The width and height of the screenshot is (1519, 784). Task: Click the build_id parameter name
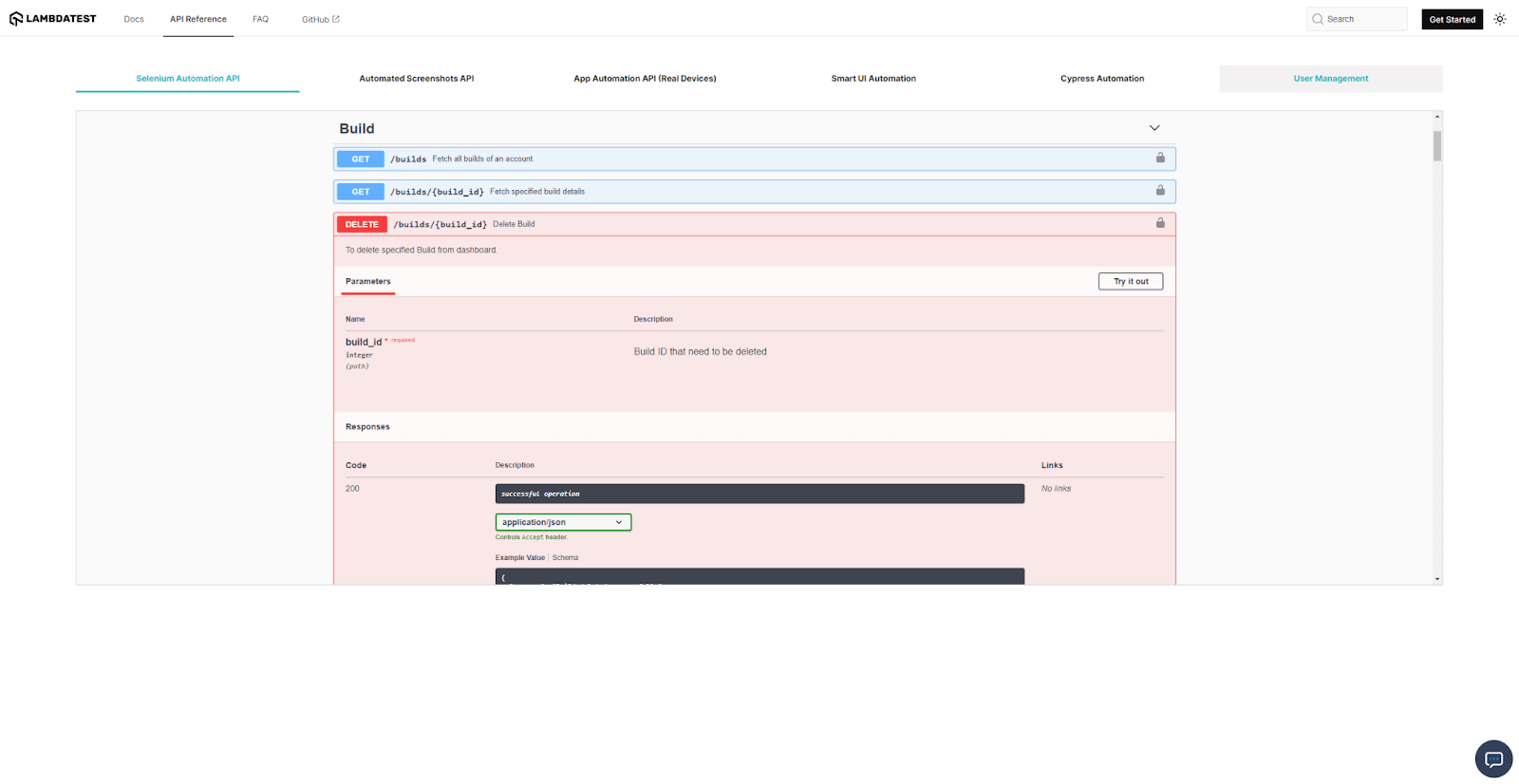coord(364,342)
